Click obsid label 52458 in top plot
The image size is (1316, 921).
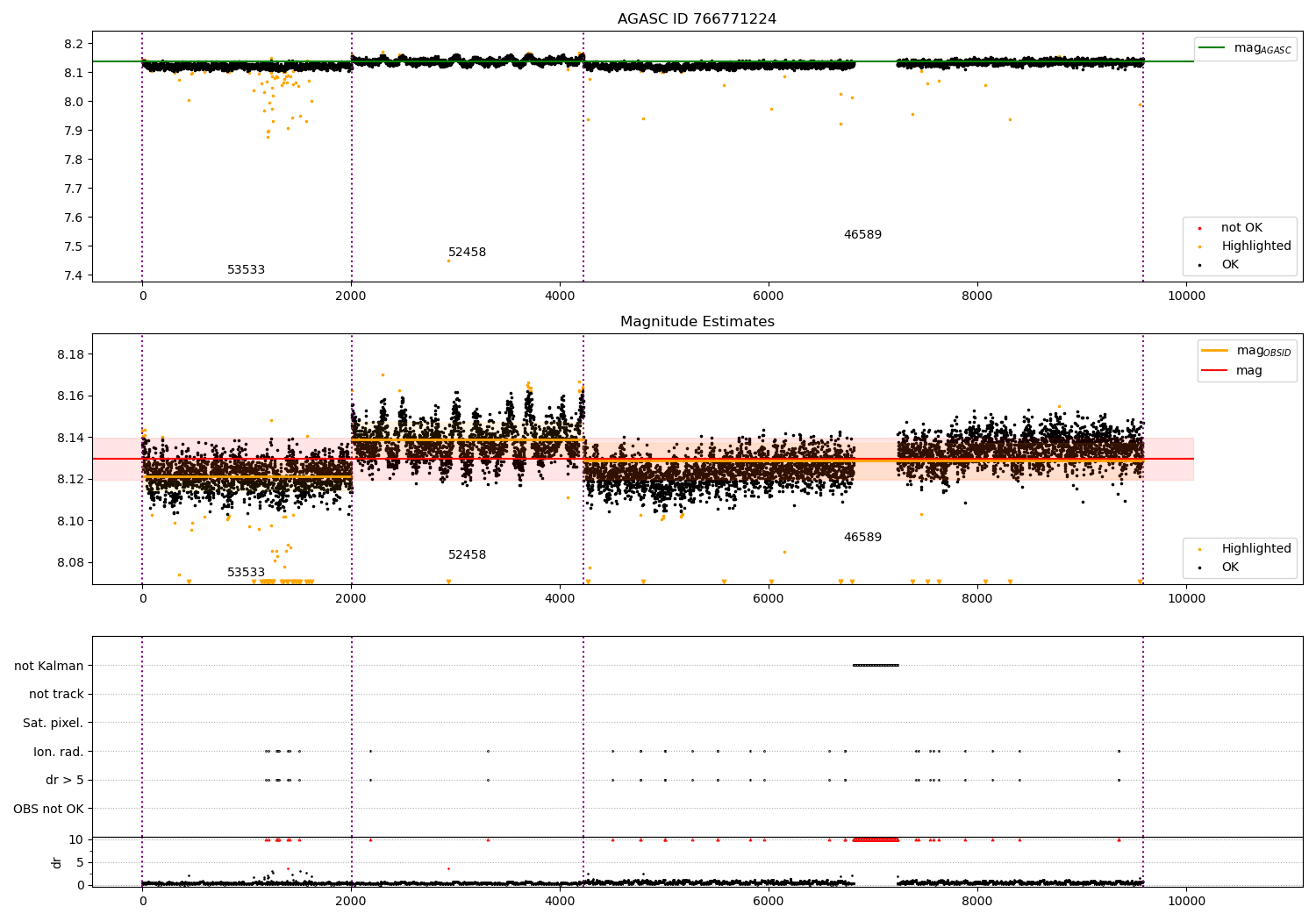[x=467, y=253]
